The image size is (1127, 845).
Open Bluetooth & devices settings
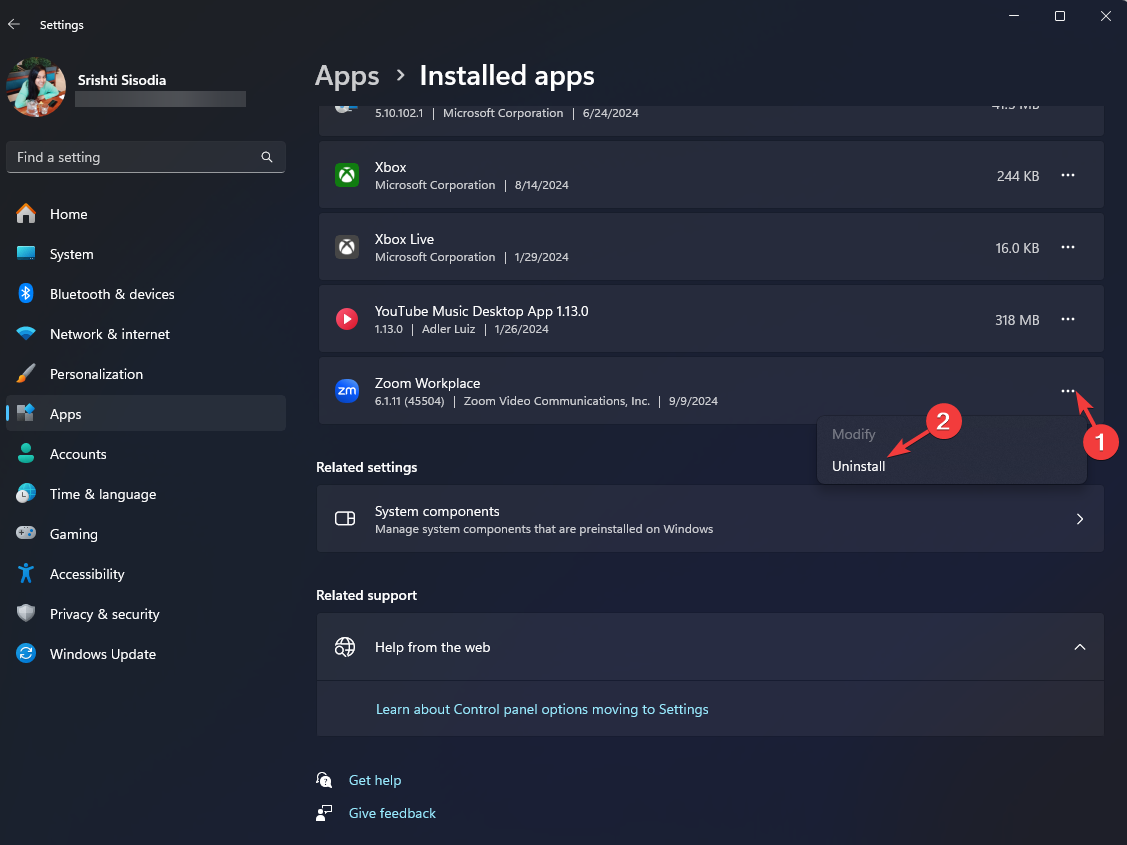112,294
